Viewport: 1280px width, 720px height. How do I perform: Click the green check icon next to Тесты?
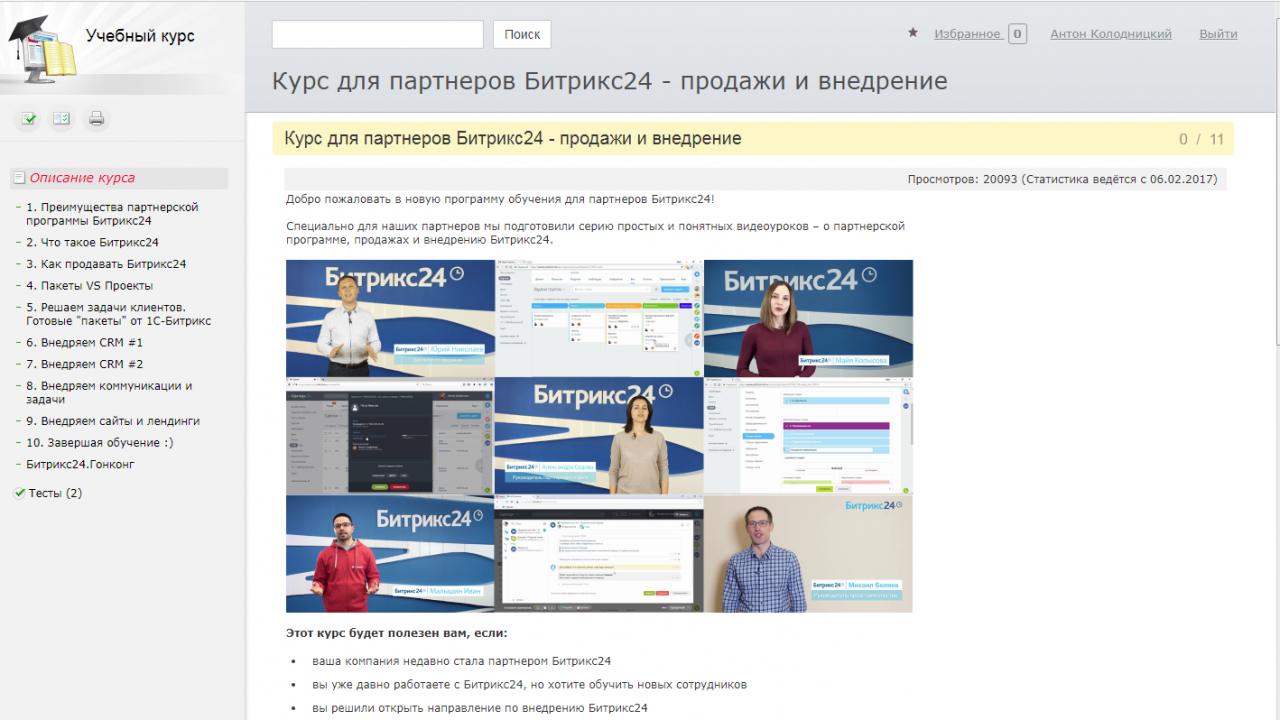(19, 493)
